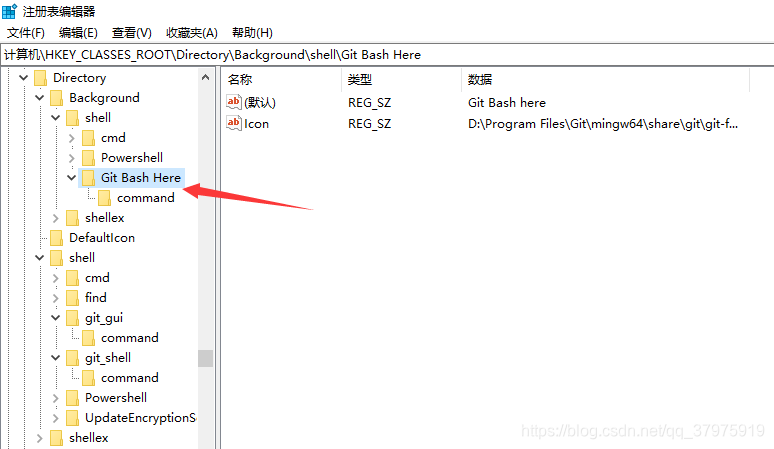Expand the find key chevron

coord(55,298)
